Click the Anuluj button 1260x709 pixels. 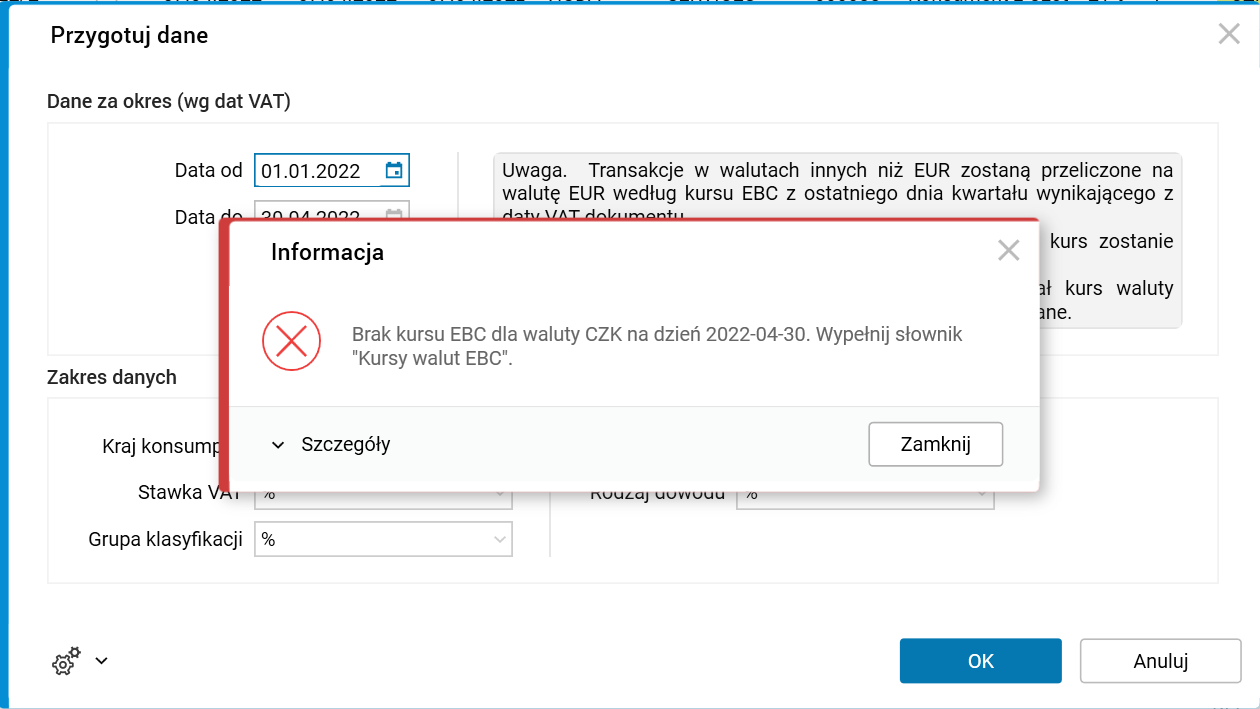1160,661
